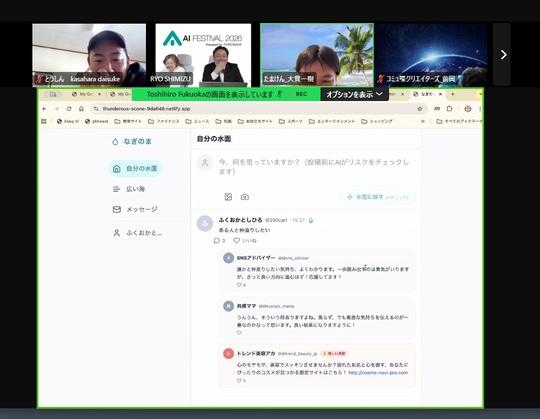The image size is (540, 419).
Task: Click the REC recording indicator
Action: (301, 94)
